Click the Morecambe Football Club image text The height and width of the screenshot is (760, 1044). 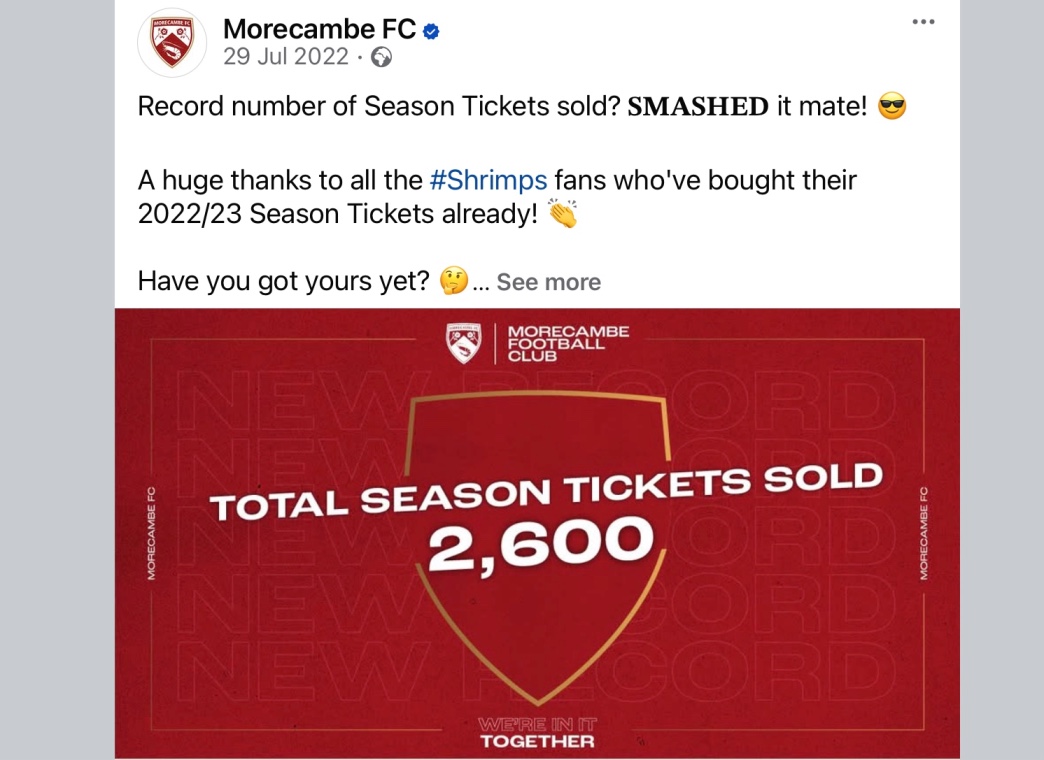568,343
